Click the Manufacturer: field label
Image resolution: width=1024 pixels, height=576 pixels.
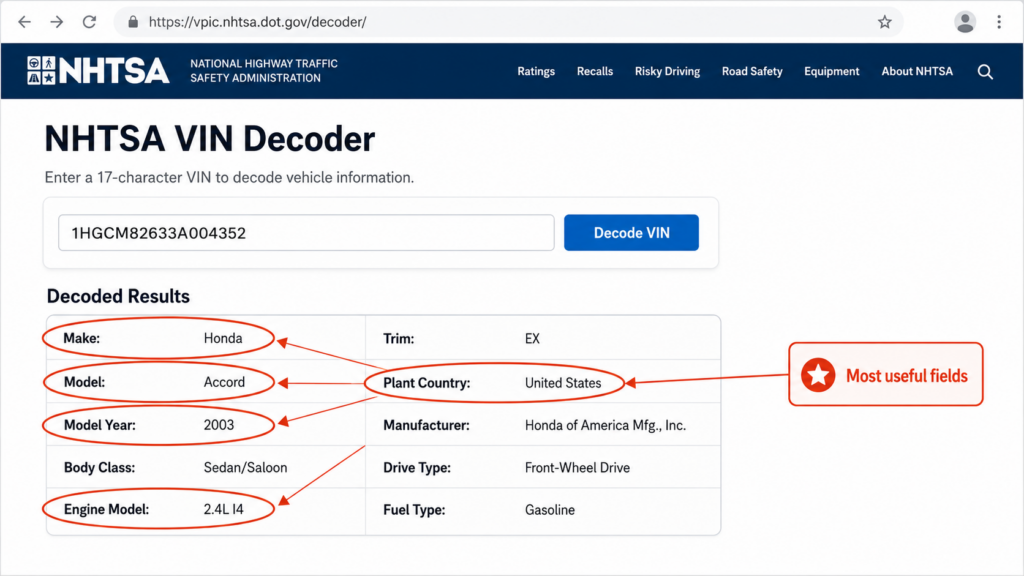(426, 426)
